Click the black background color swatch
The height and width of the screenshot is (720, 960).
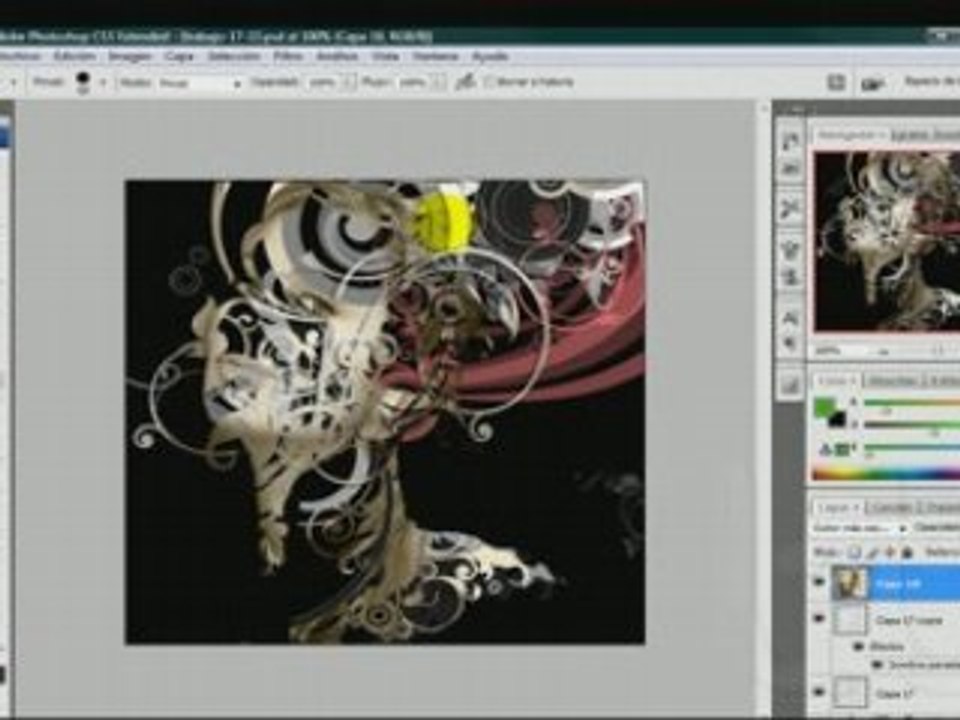837,419
